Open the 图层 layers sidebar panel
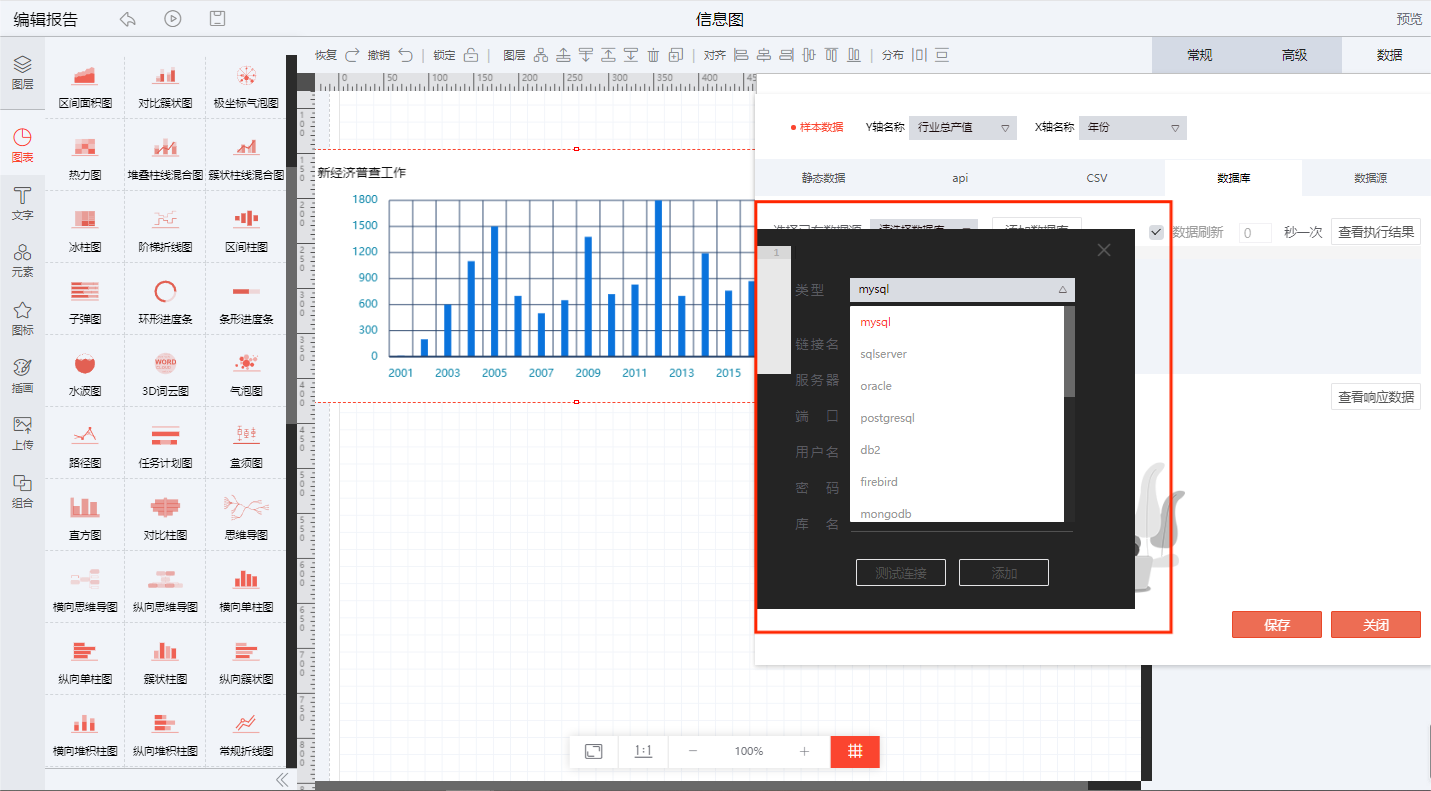 pos(22,74)
